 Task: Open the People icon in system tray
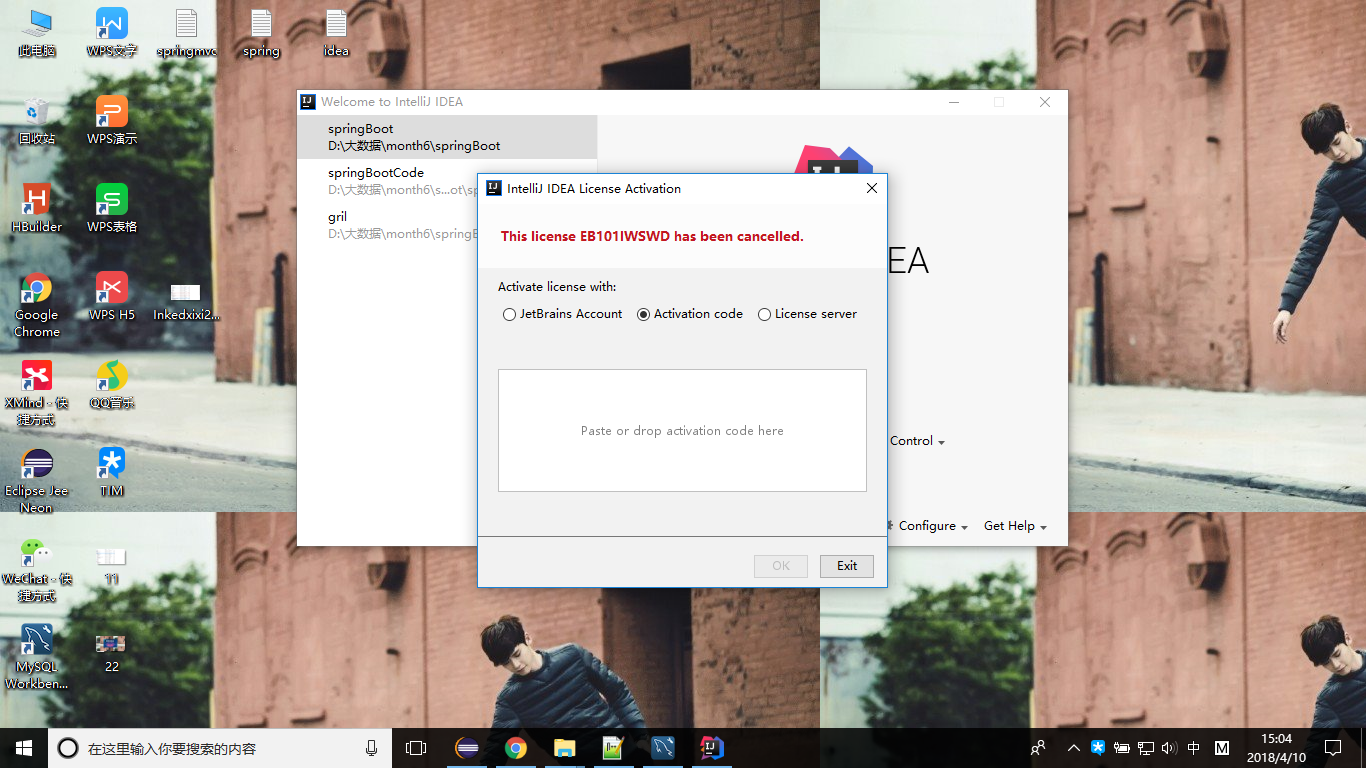pyautogui.click(x=1039, y=748)
